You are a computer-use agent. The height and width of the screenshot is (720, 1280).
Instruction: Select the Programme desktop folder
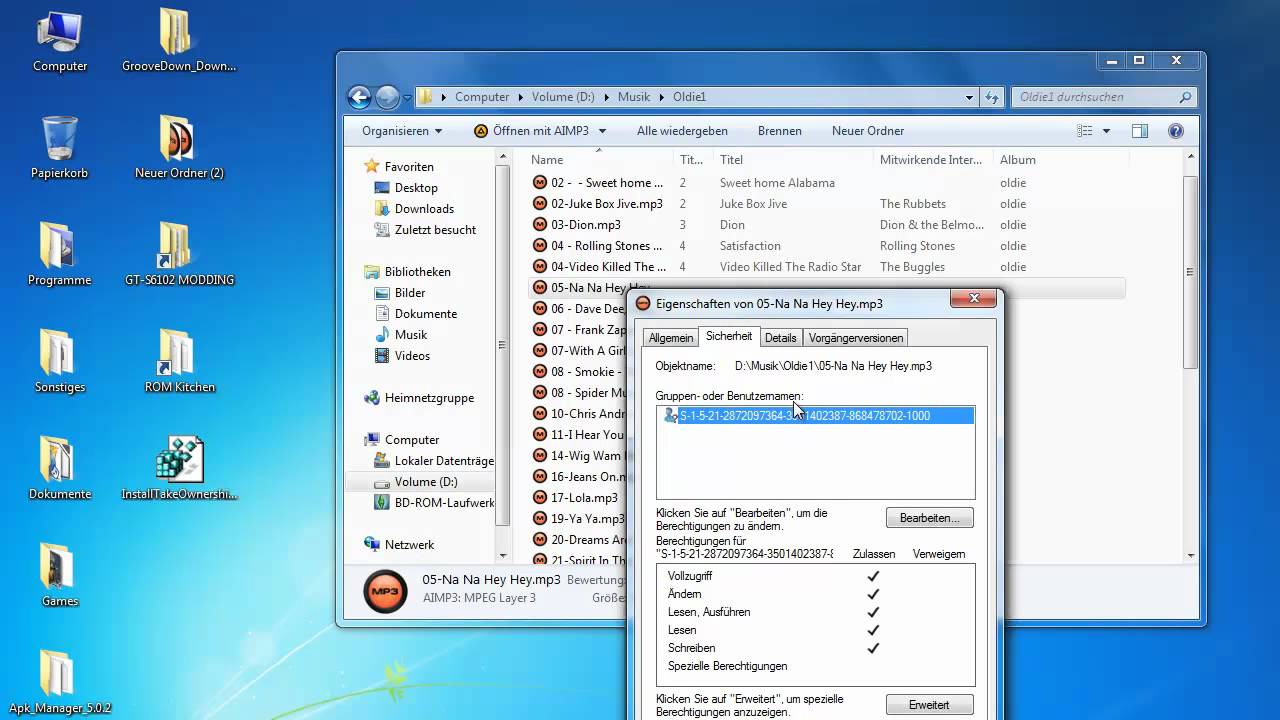click(60, 254)
